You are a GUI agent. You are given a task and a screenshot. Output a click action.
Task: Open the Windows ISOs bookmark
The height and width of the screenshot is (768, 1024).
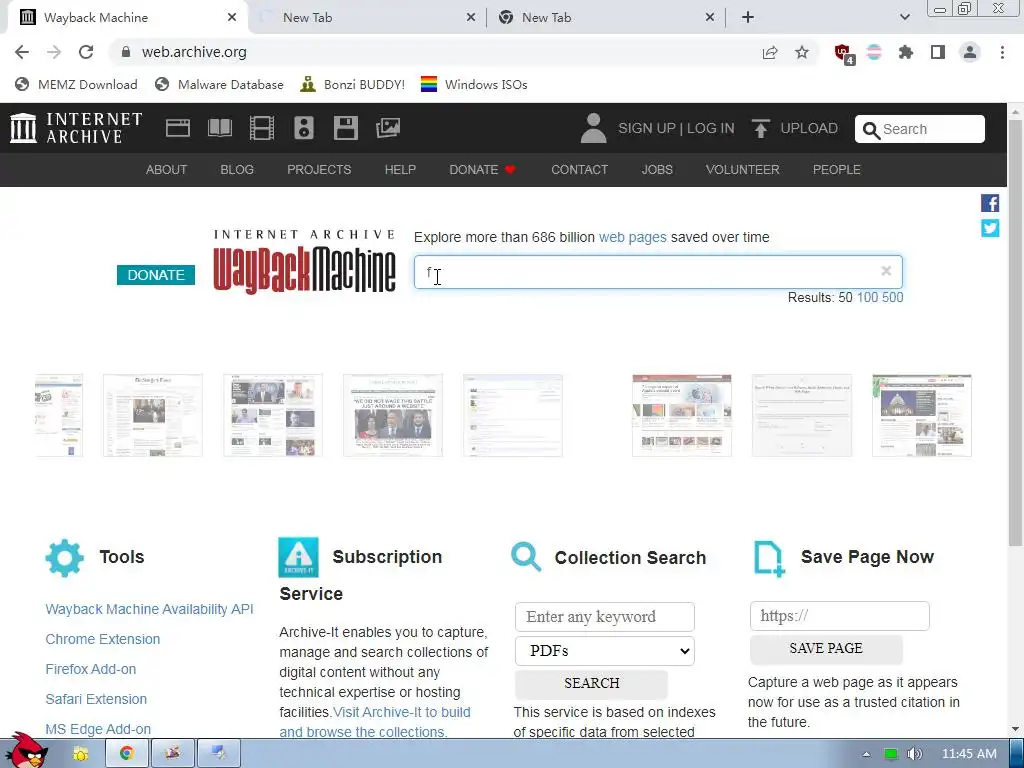(474, 85)
